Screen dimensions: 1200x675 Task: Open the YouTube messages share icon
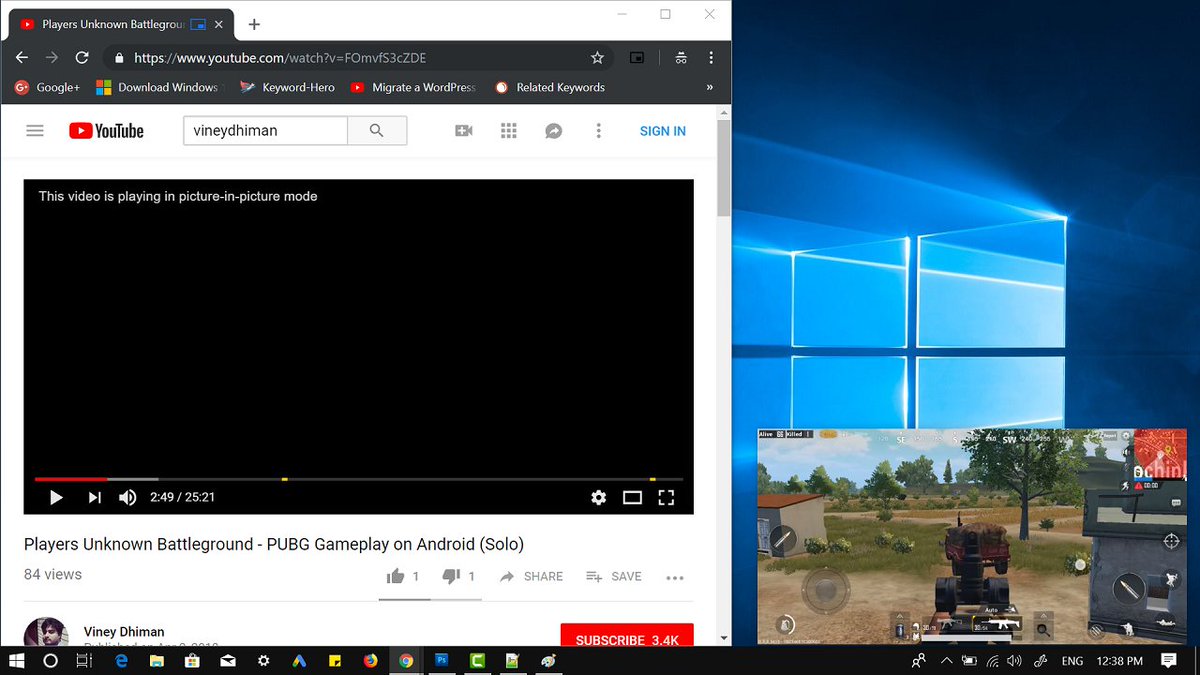(553, 131)
